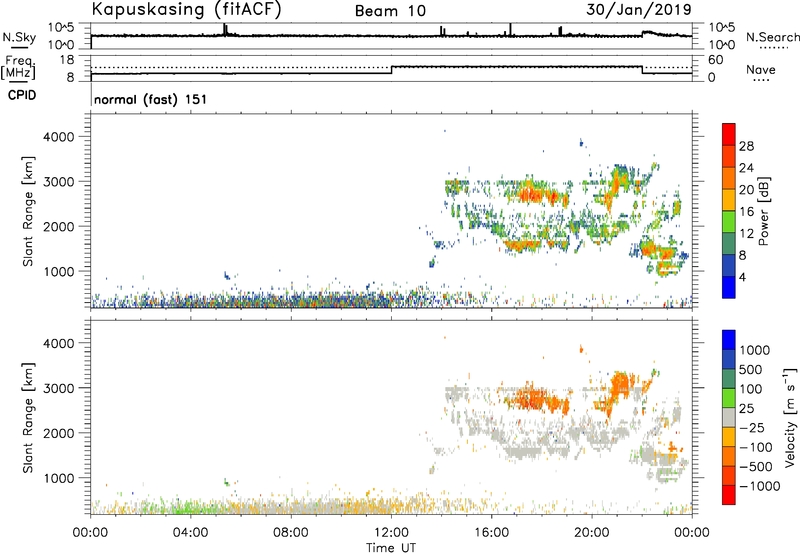Select the "N.Sky" legend label
This screenshot has width=800, height=554.
point(19,38)
